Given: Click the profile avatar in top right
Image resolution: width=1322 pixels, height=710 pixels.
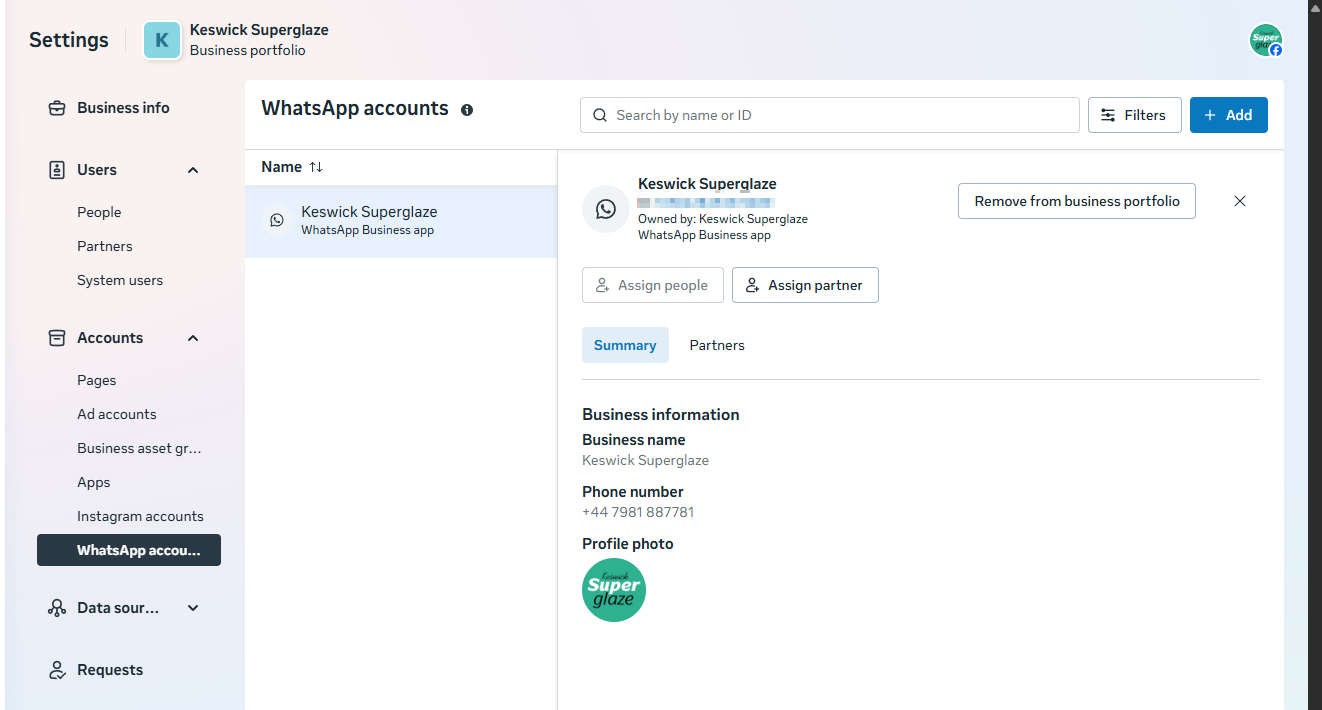Looking at the screenshot, I should (x=1265, y=40).
